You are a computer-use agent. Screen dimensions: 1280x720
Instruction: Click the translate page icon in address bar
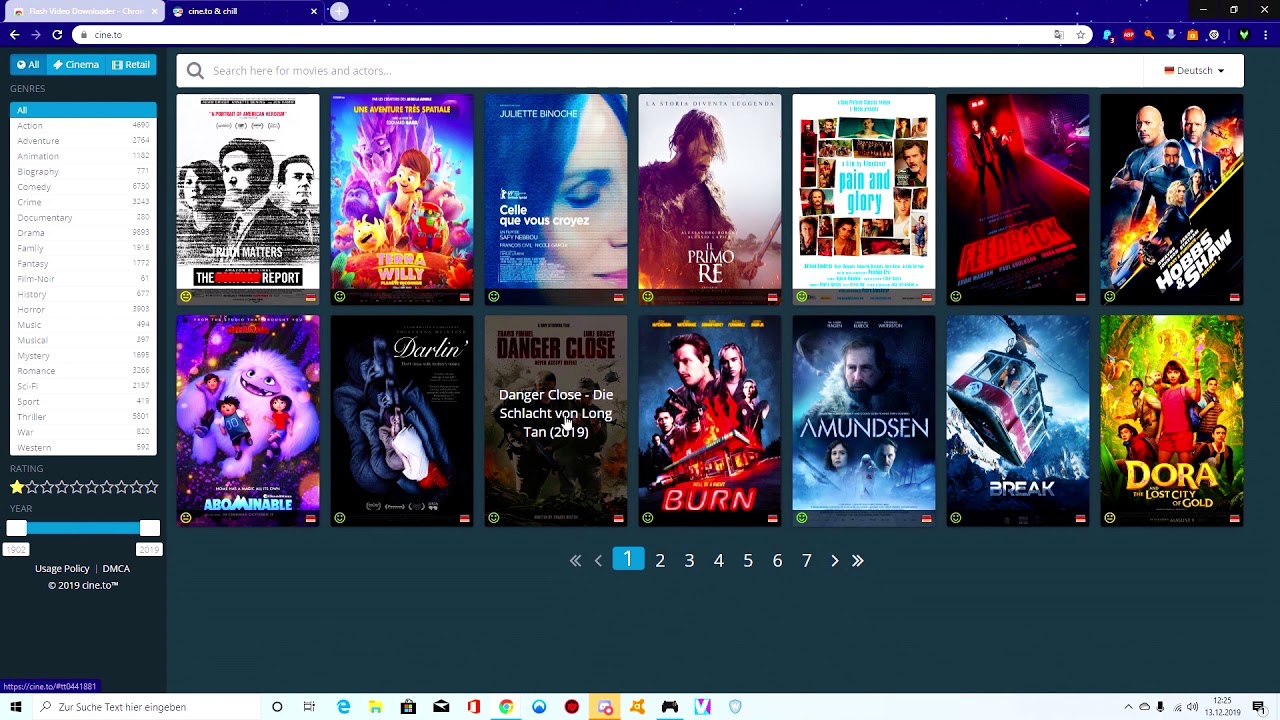tap(1059, 35)
